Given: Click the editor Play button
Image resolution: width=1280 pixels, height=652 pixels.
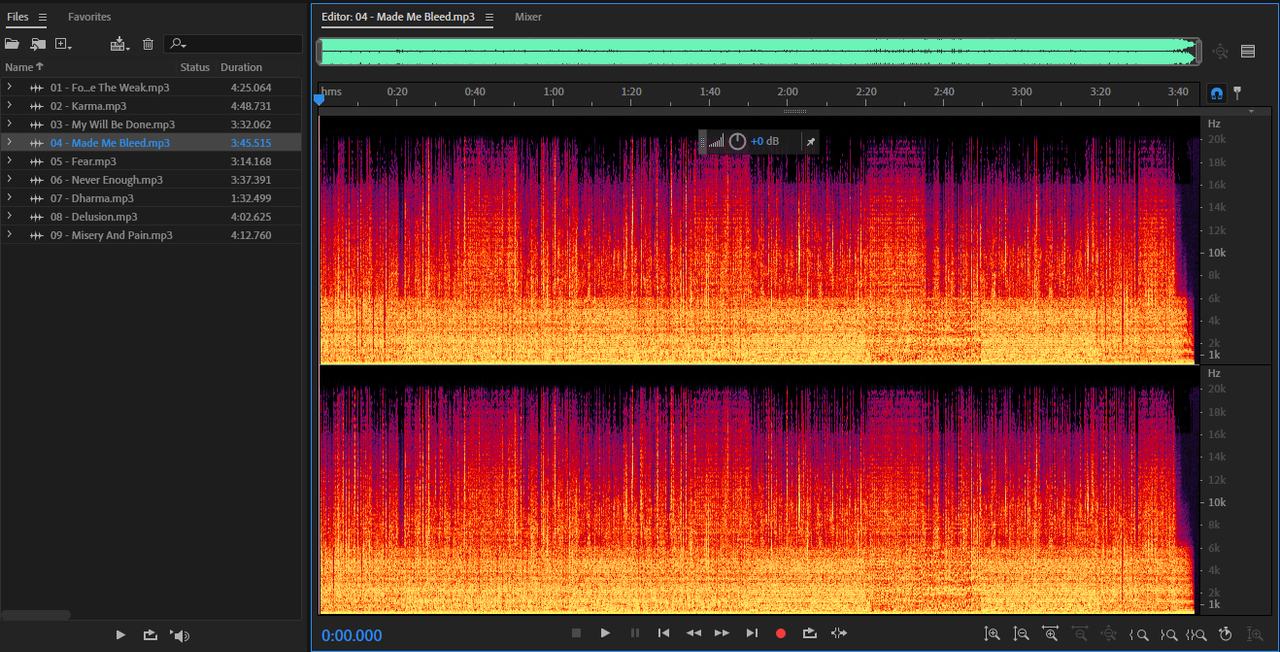Looking at the screenshot, I should coord(605,633).
